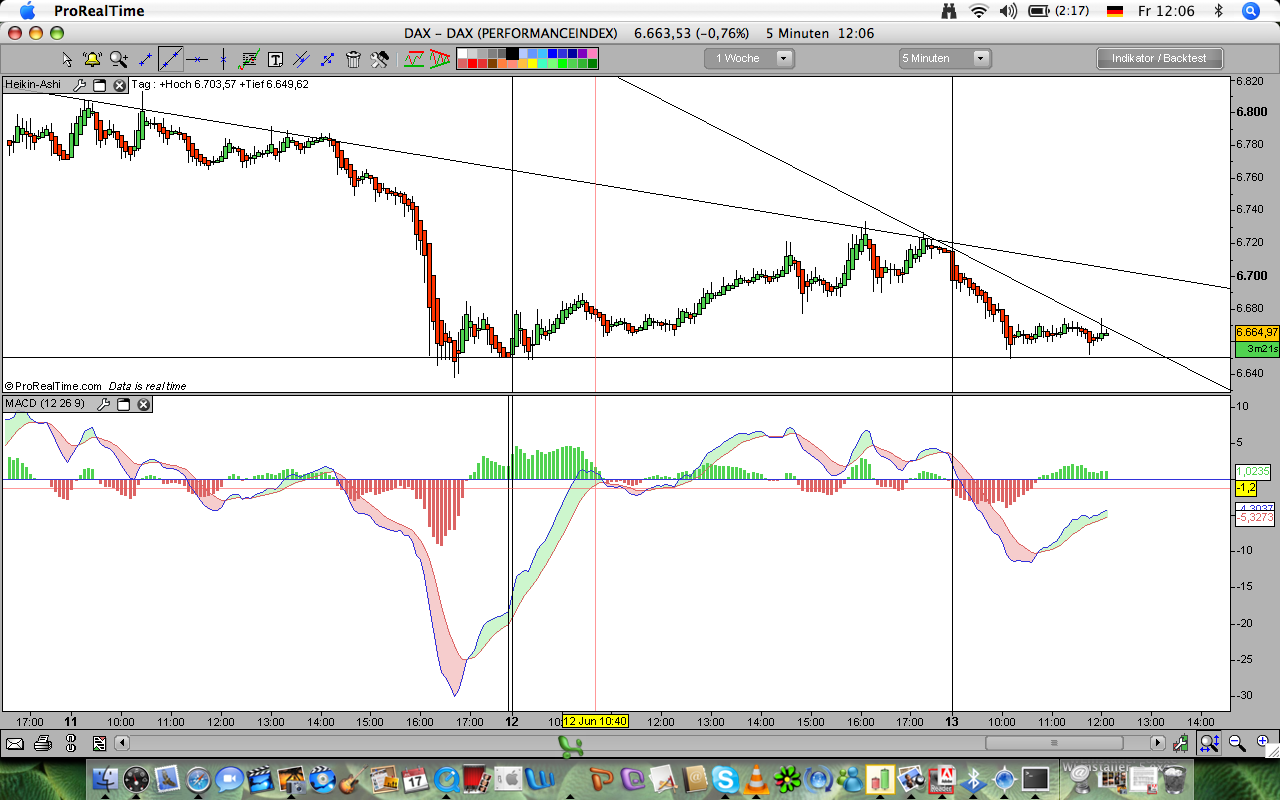Close the MACD indicator panel
The width and height of the screenshot is (1280, 800).
[144, 404]
